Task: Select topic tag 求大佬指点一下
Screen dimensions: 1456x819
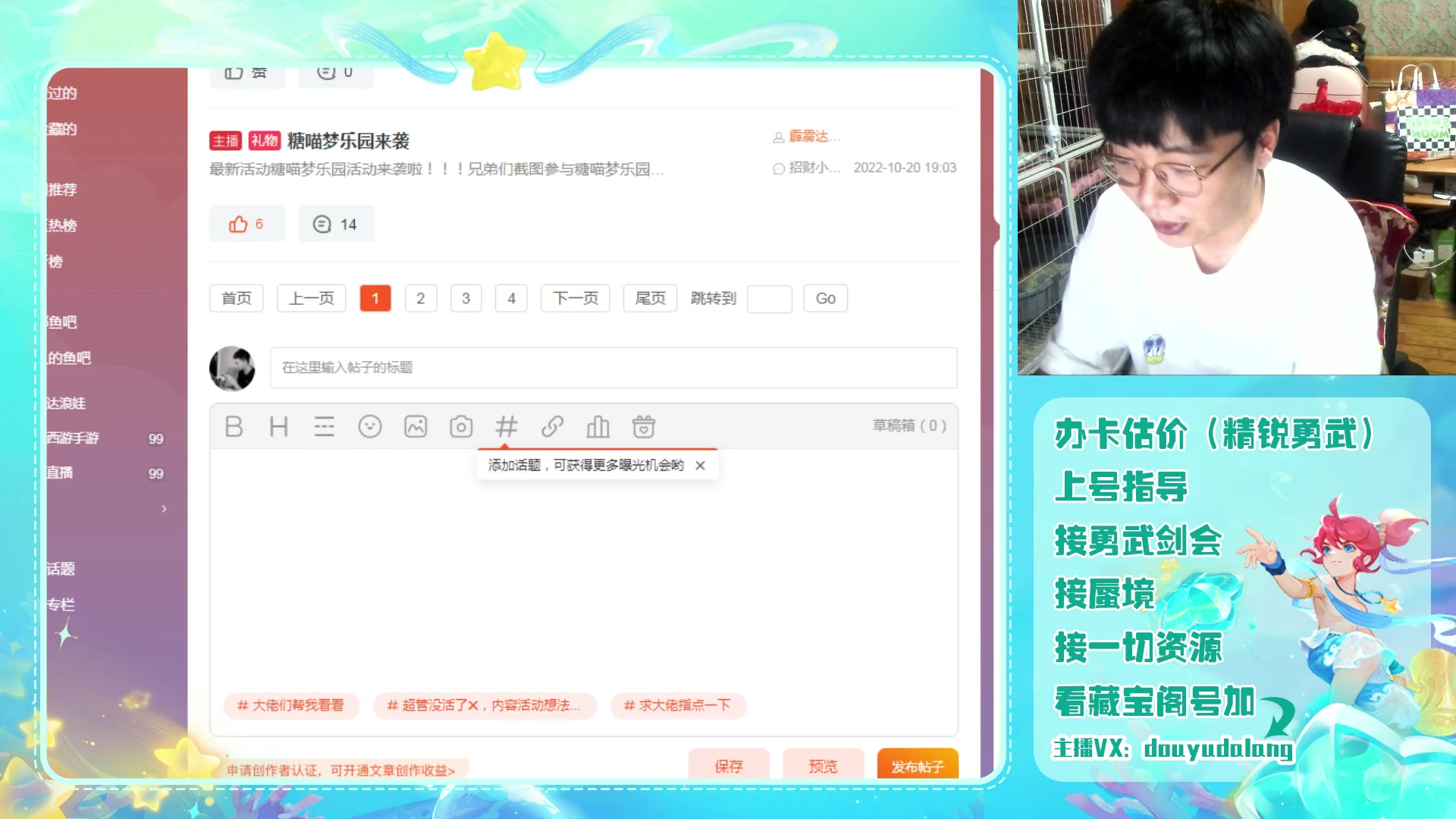Action: (x=678, y=705)
